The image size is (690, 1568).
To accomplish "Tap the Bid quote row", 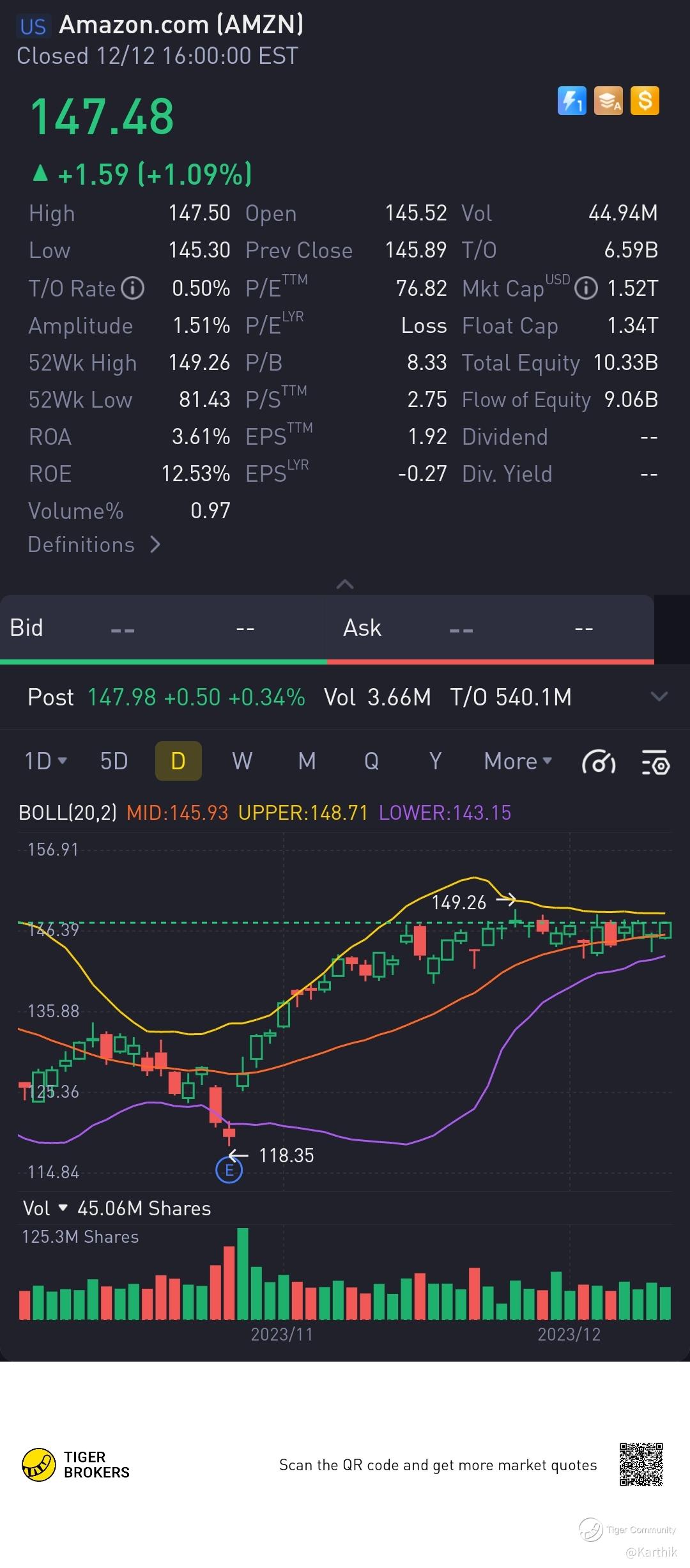I will [164, 628].
